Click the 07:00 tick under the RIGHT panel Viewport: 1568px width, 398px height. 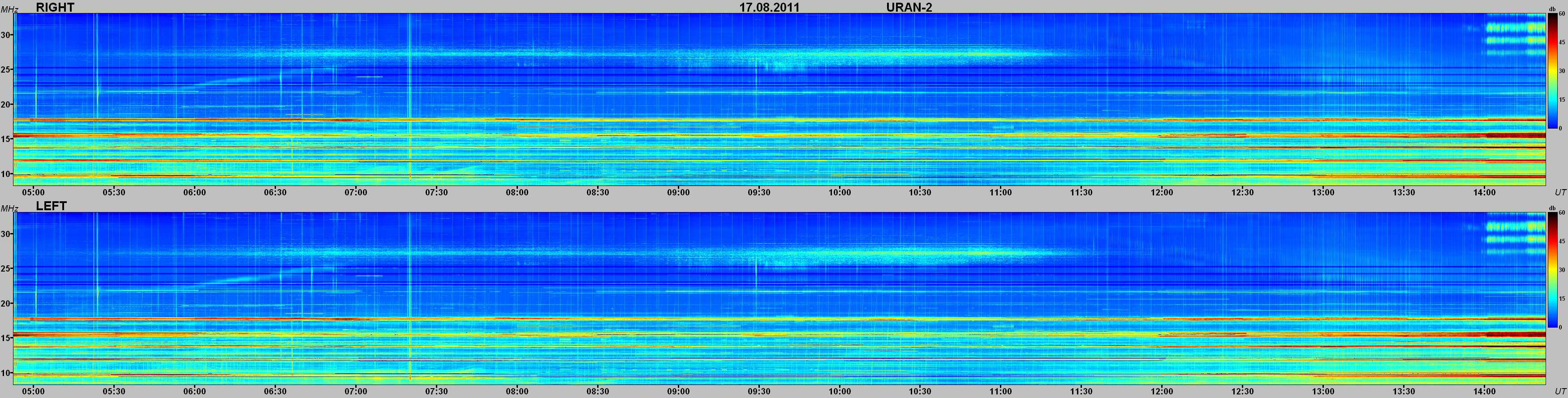click(356, 192)
